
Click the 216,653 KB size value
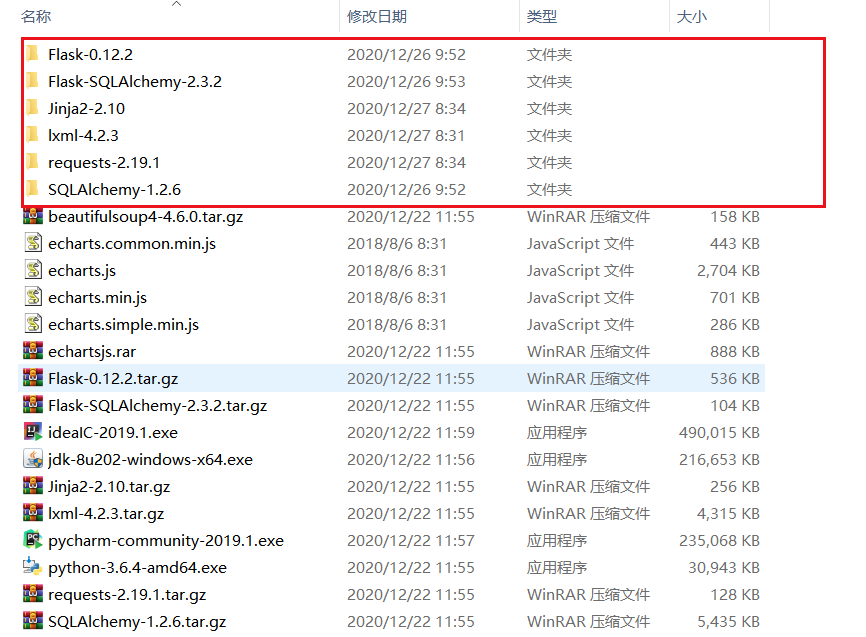(719, 460)
